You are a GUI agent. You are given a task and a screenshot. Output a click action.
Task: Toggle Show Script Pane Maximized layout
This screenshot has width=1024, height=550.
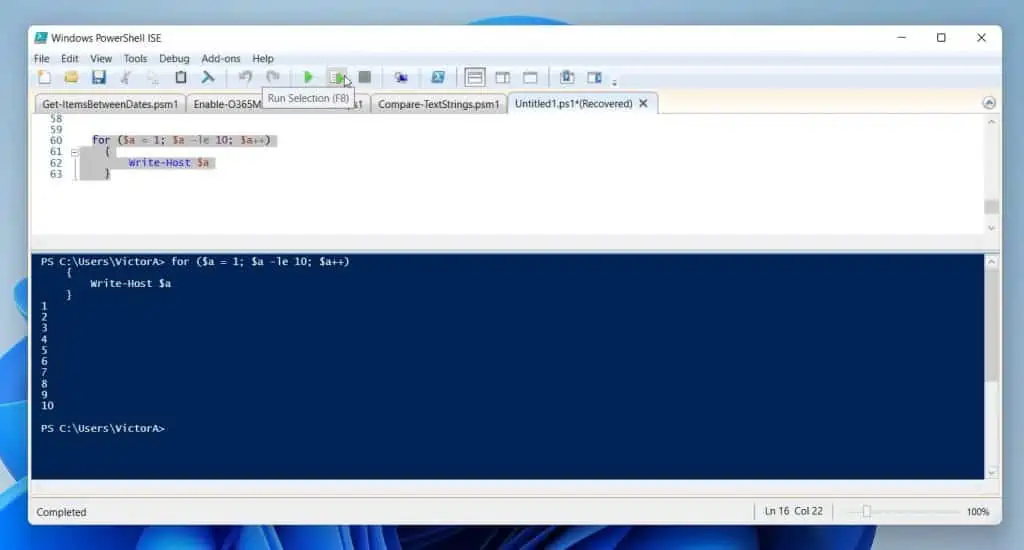[530, 77]
